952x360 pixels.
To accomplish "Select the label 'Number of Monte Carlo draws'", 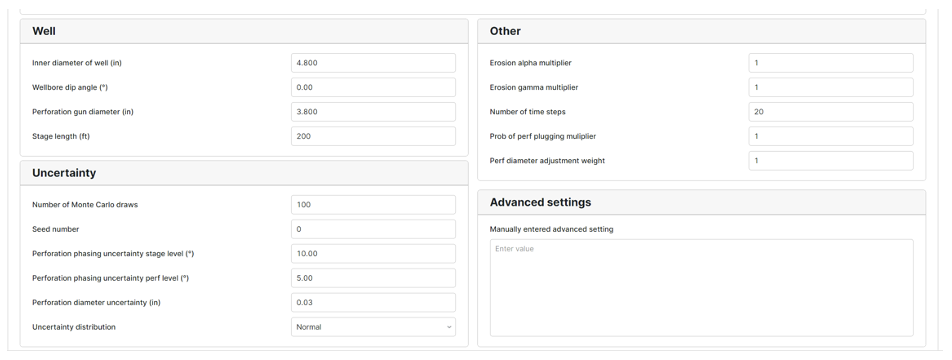I will tap(85, 205).
